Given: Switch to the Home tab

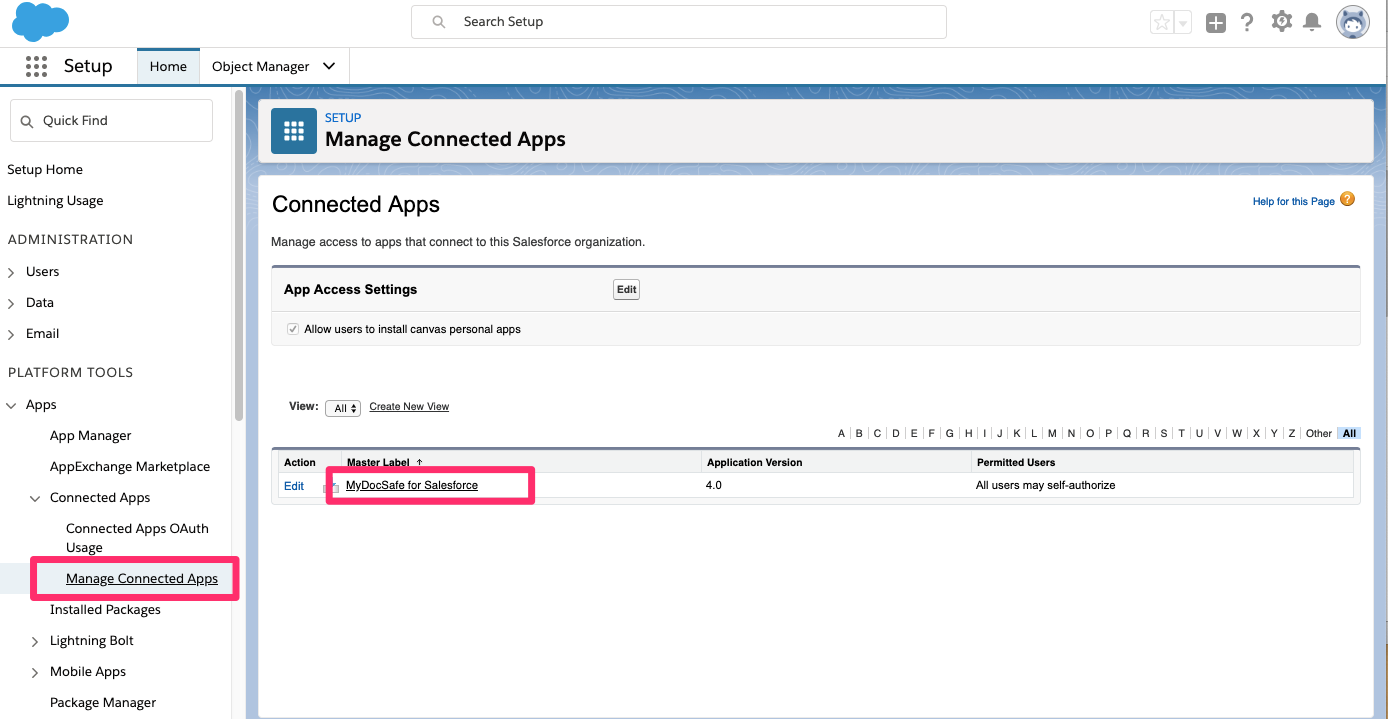Looking at the screenshot, I should [168, 66].
